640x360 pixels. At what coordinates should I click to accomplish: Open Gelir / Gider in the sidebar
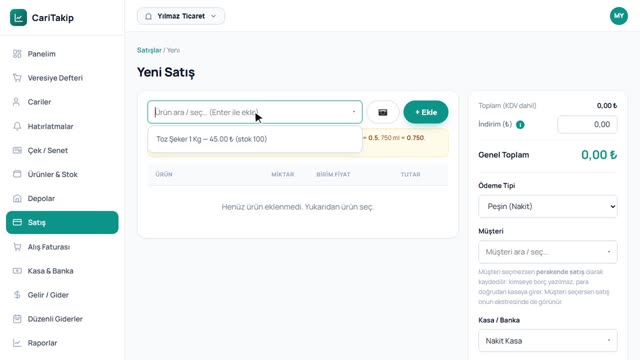(62, 295)
